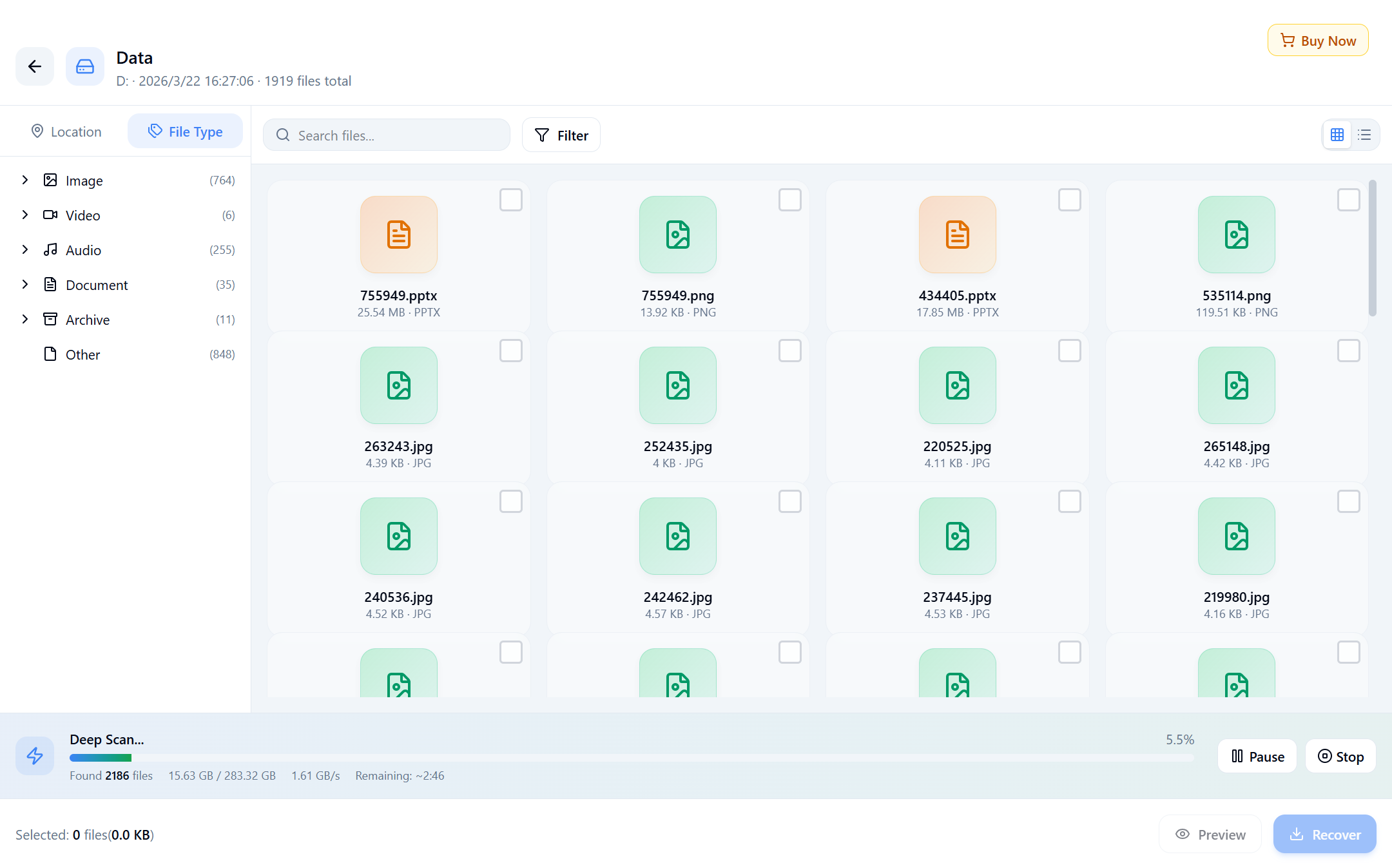Switch to the Location tab

tap(66, 131)
